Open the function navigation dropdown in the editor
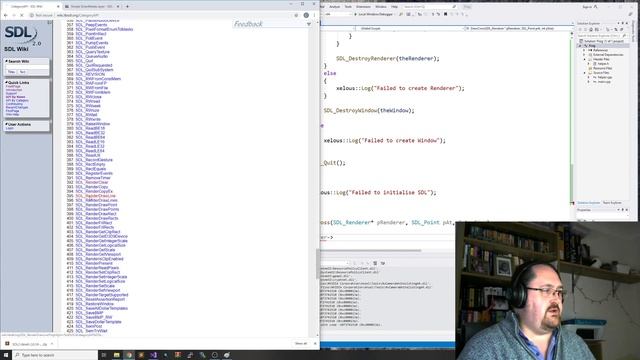Screen dimensions: 640x360 coord(518,29)
